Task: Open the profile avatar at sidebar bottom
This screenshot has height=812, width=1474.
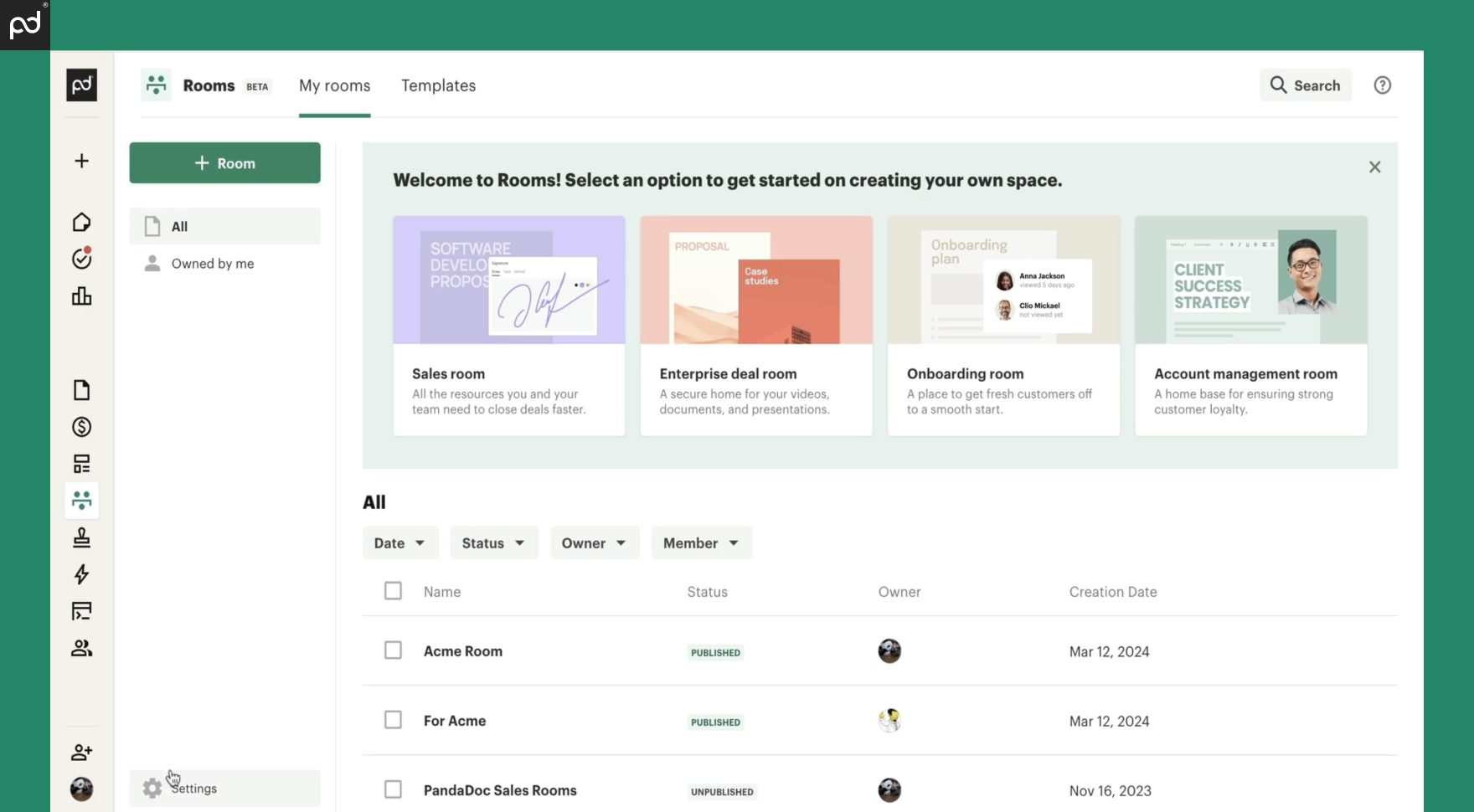Action: tap(81, 789)
